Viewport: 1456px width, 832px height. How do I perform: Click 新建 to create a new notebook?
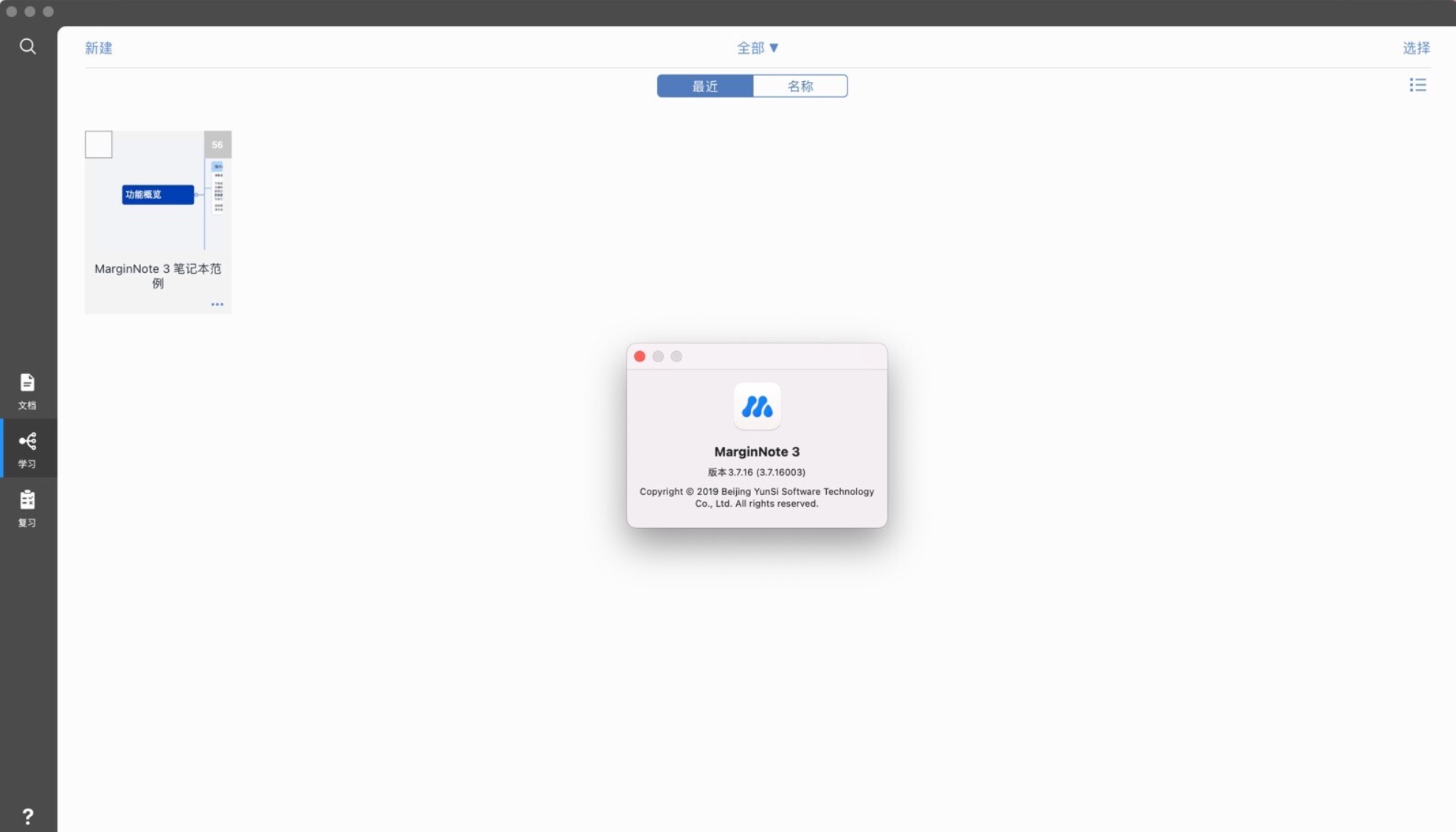[x=98, y=47]
